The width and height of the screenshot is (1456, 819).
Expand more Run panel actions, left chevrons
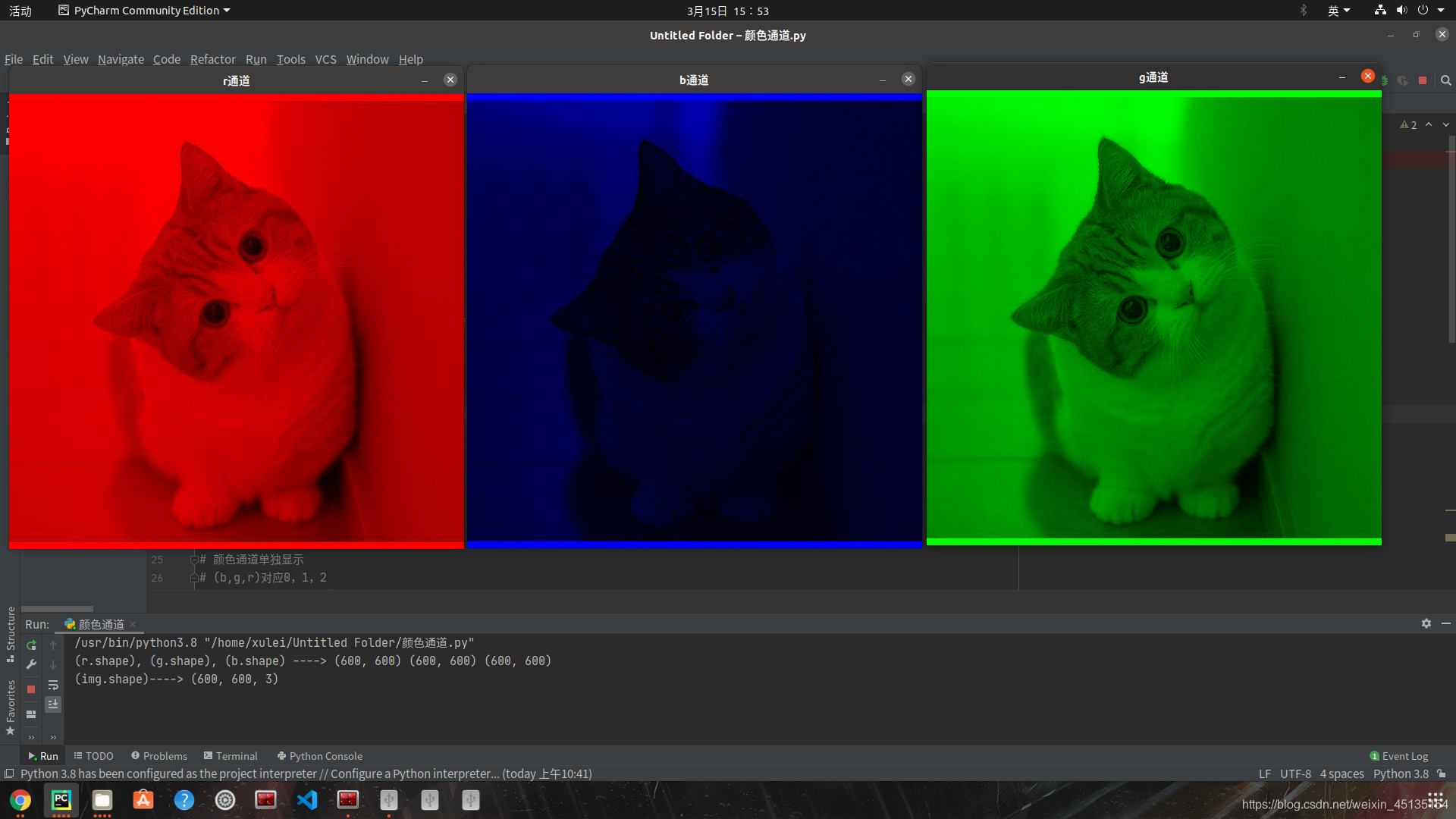[x=31, y=737]
